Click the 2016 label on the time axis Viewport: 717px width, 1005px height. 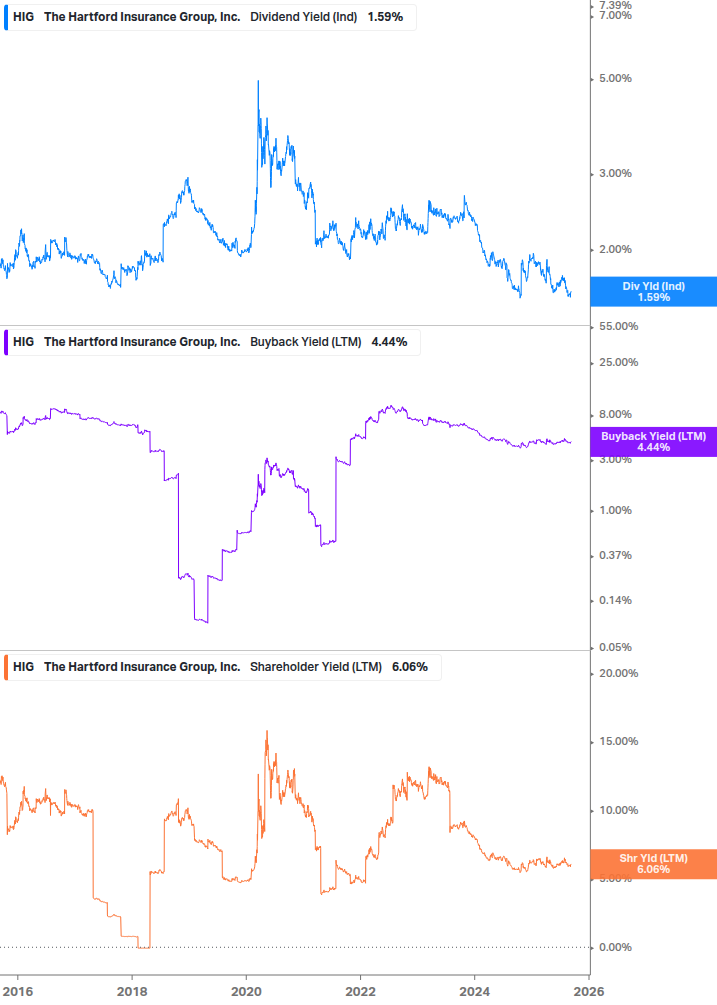point(18,992)
